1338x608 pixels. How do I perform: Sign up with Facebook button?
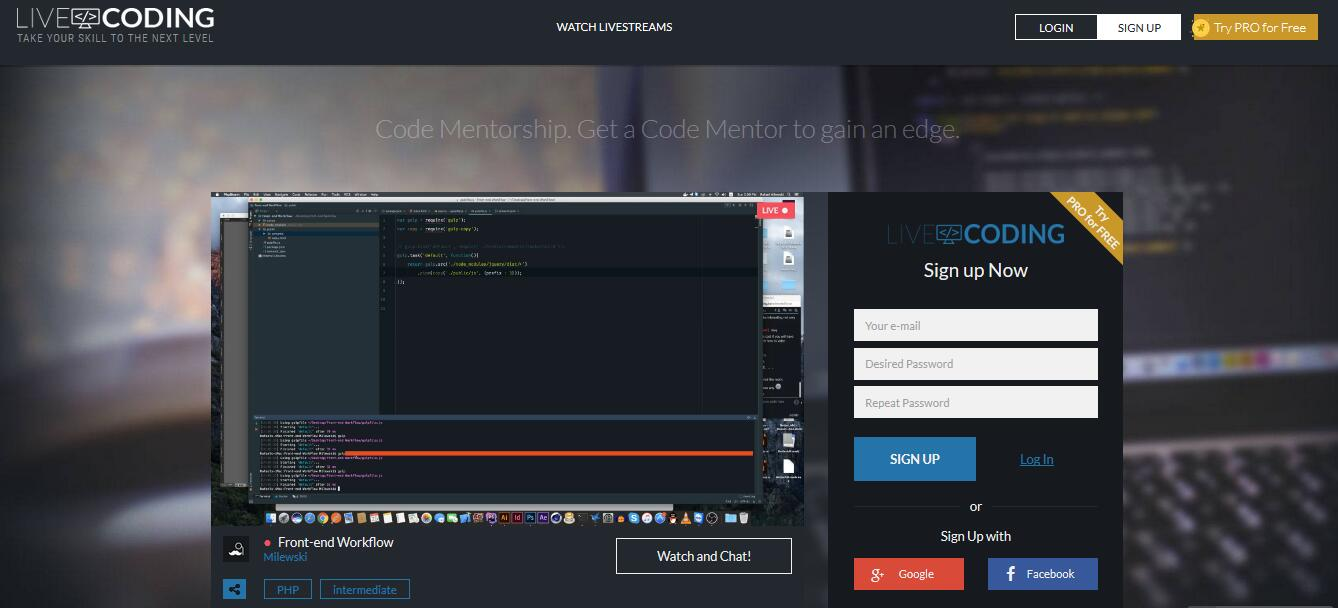pyautogui.click(x=1043, y=574)
